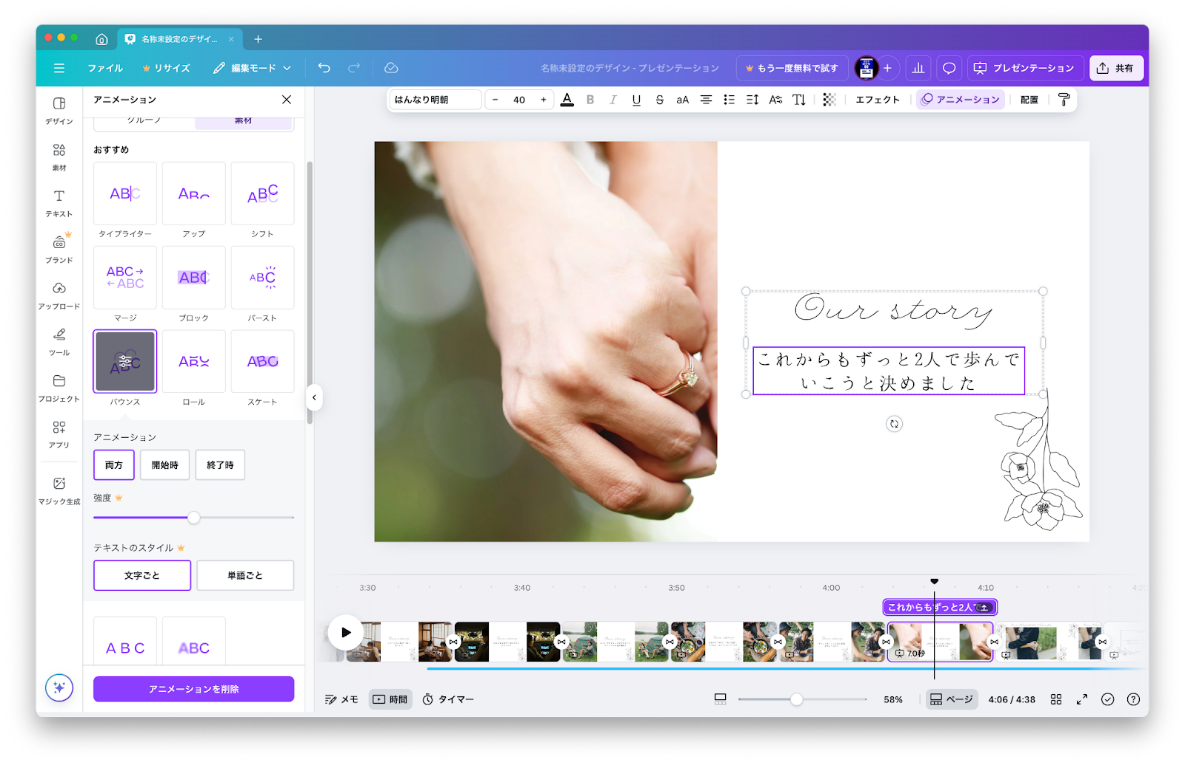Adjust the zoom level slider
Image resolution: width=1185 pixels, height=765 pixels.
797,699
